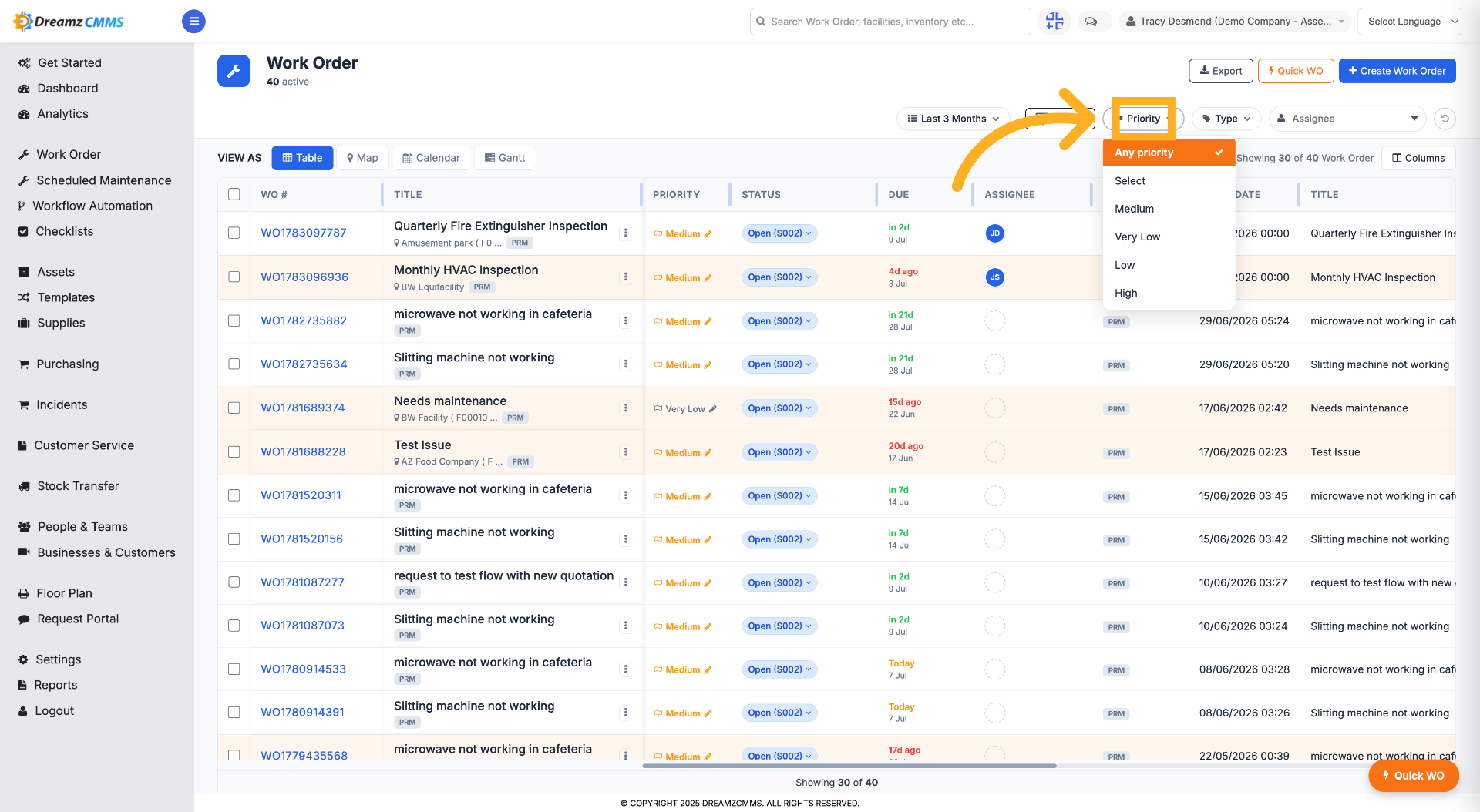This screenshot has height=812, width=1480.
Task: Open the Columns chooser button
Action: pyautogui.click(x=1418, y=158)
